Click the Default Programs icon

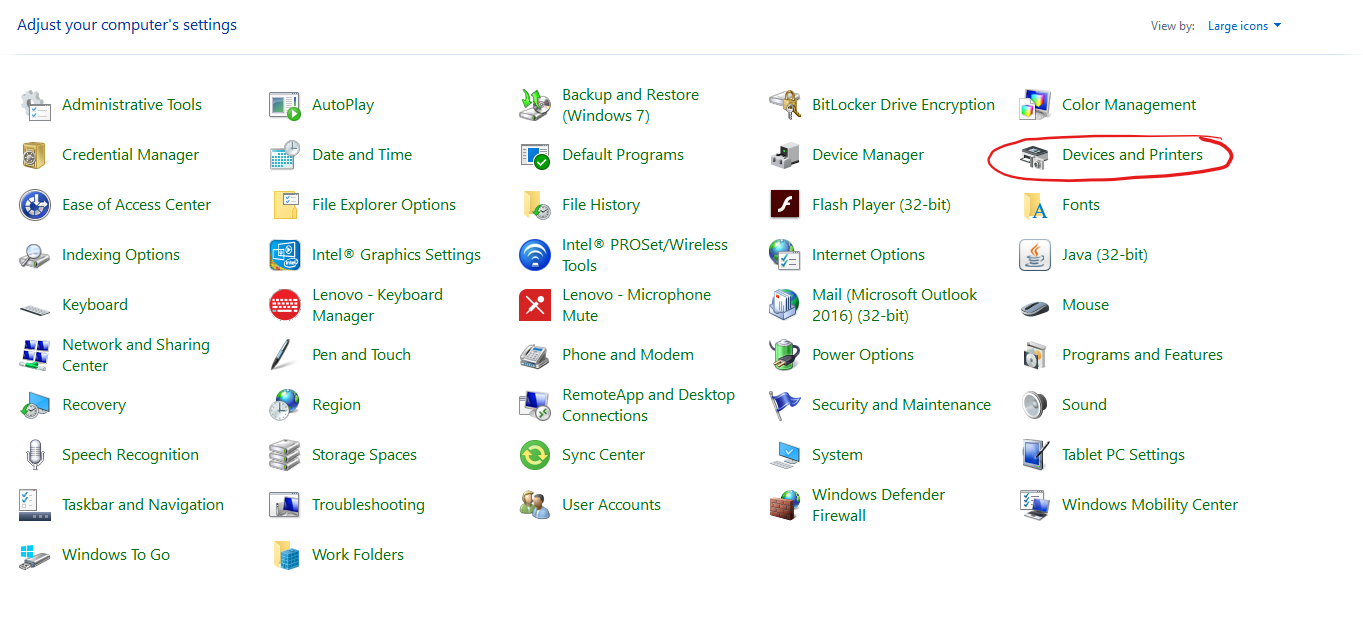pyautogui.click(x=535, y=155)
